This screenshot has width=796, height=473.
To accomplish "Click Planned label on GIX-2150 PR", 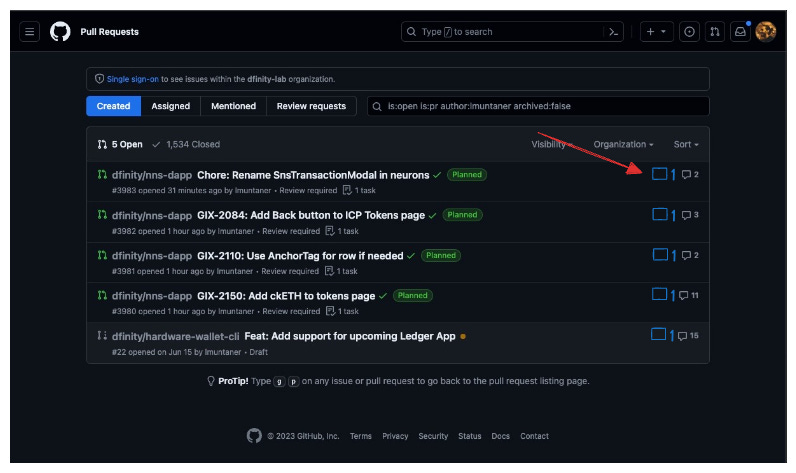I will 412,295.
